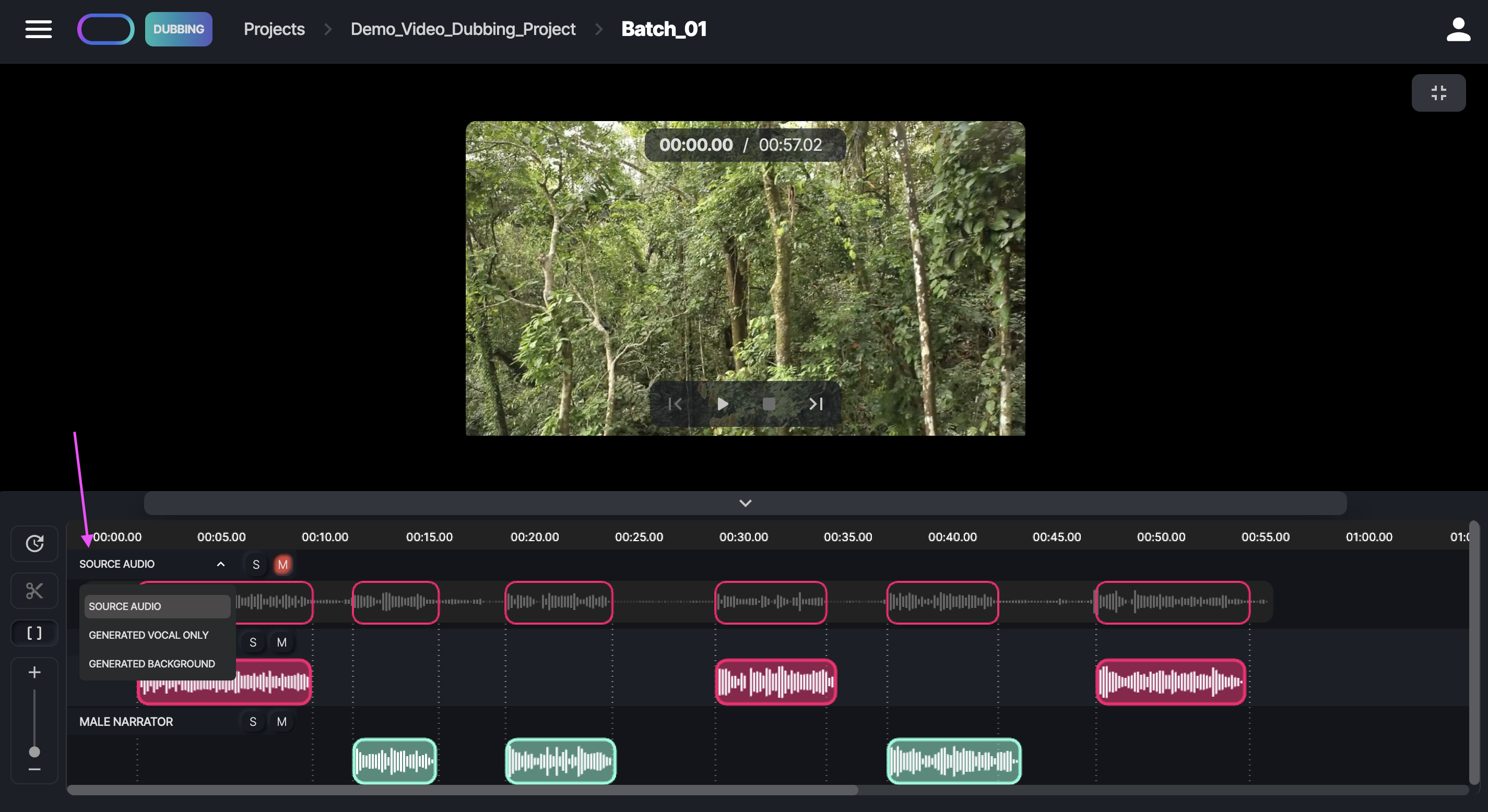Select the Cut/Scissors tool
This screenshot has height=812, width=1488.
point(34,590)
